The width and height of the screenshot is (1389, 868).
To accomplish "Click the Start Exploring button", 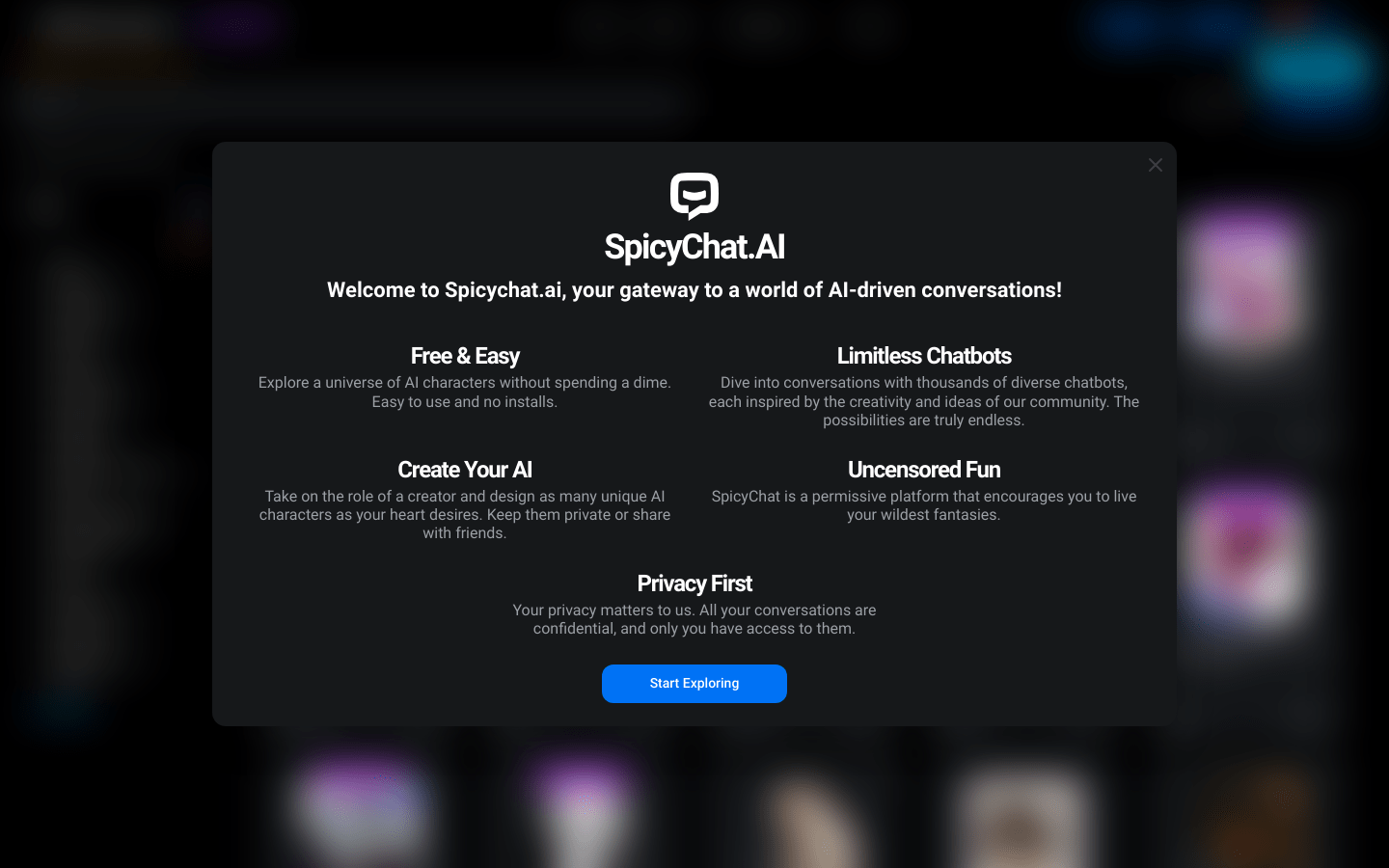I will point(694,683).
